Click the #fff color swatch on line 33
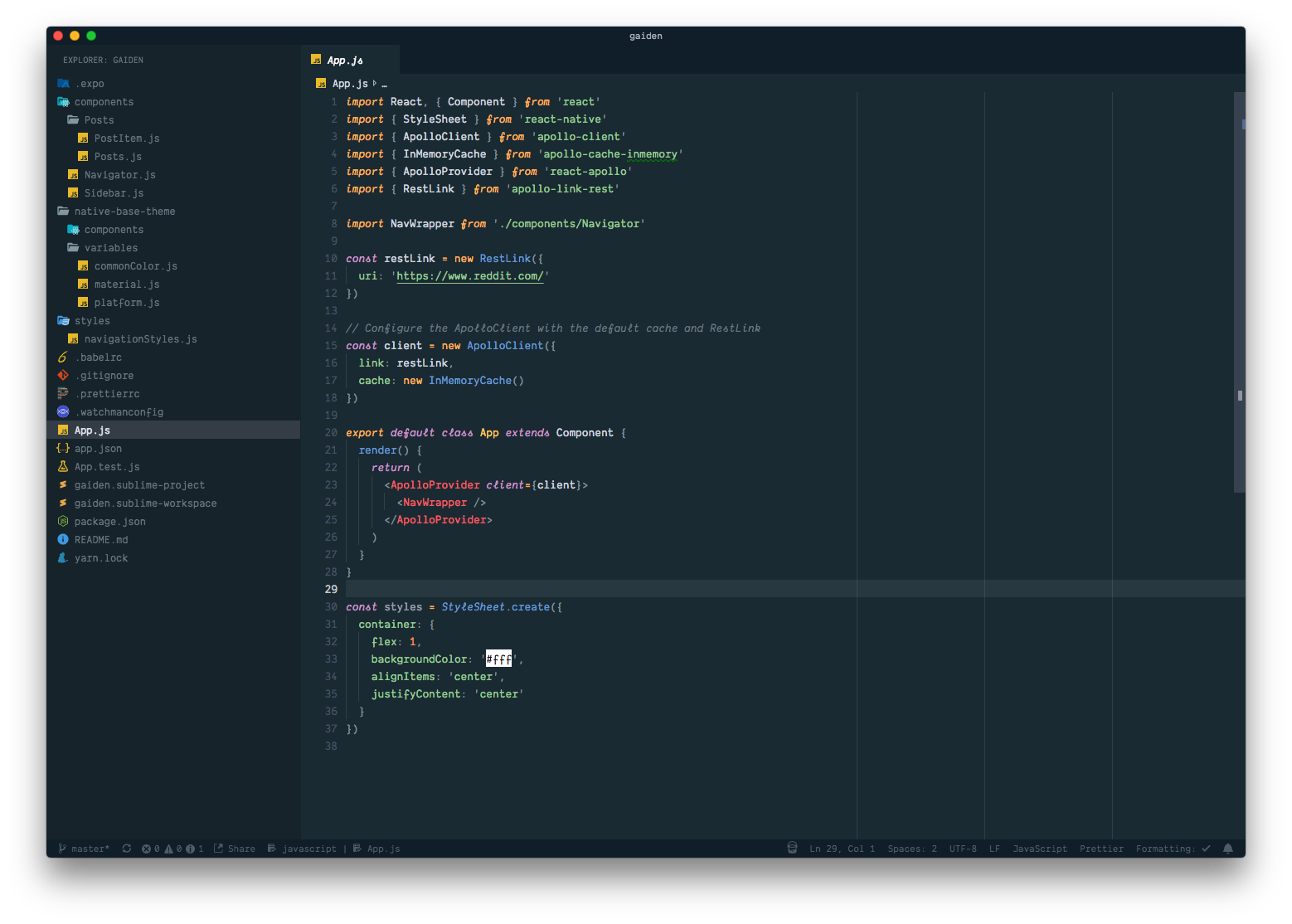The width and height of the screenshot is (1292, 924). [498, 658]
